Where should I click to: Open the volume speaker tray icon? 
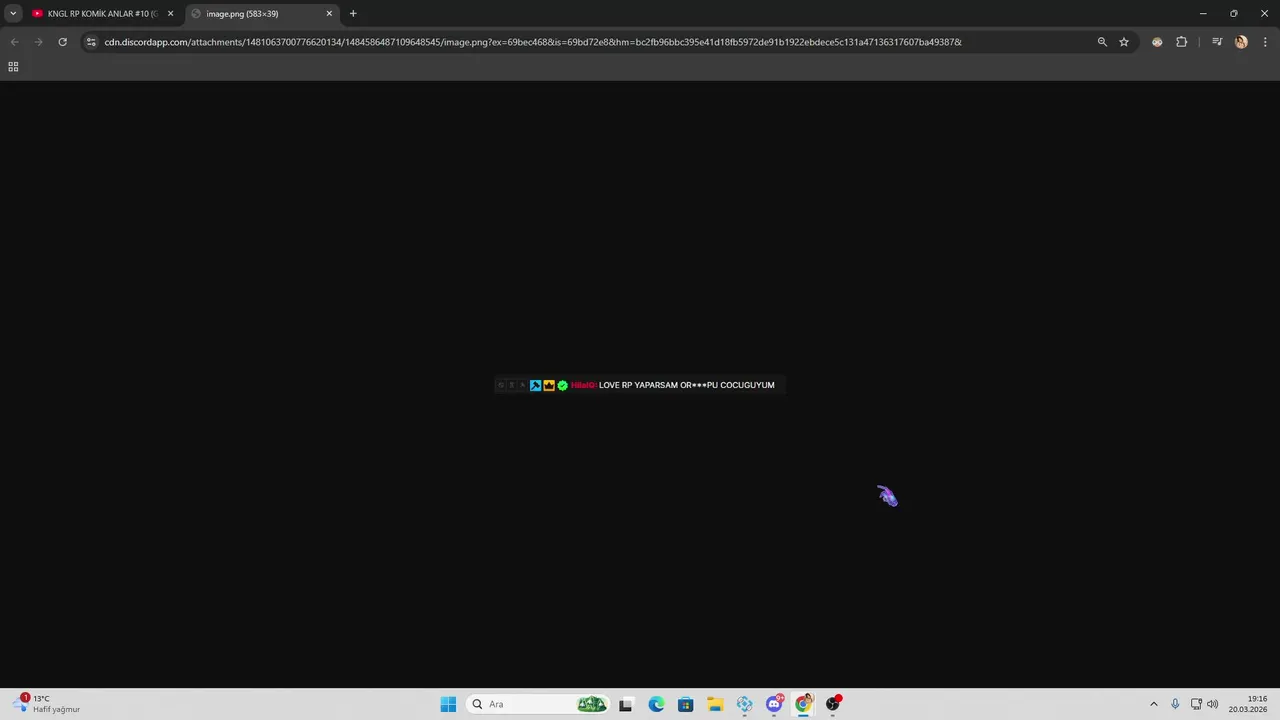(x=1213, y=704)
